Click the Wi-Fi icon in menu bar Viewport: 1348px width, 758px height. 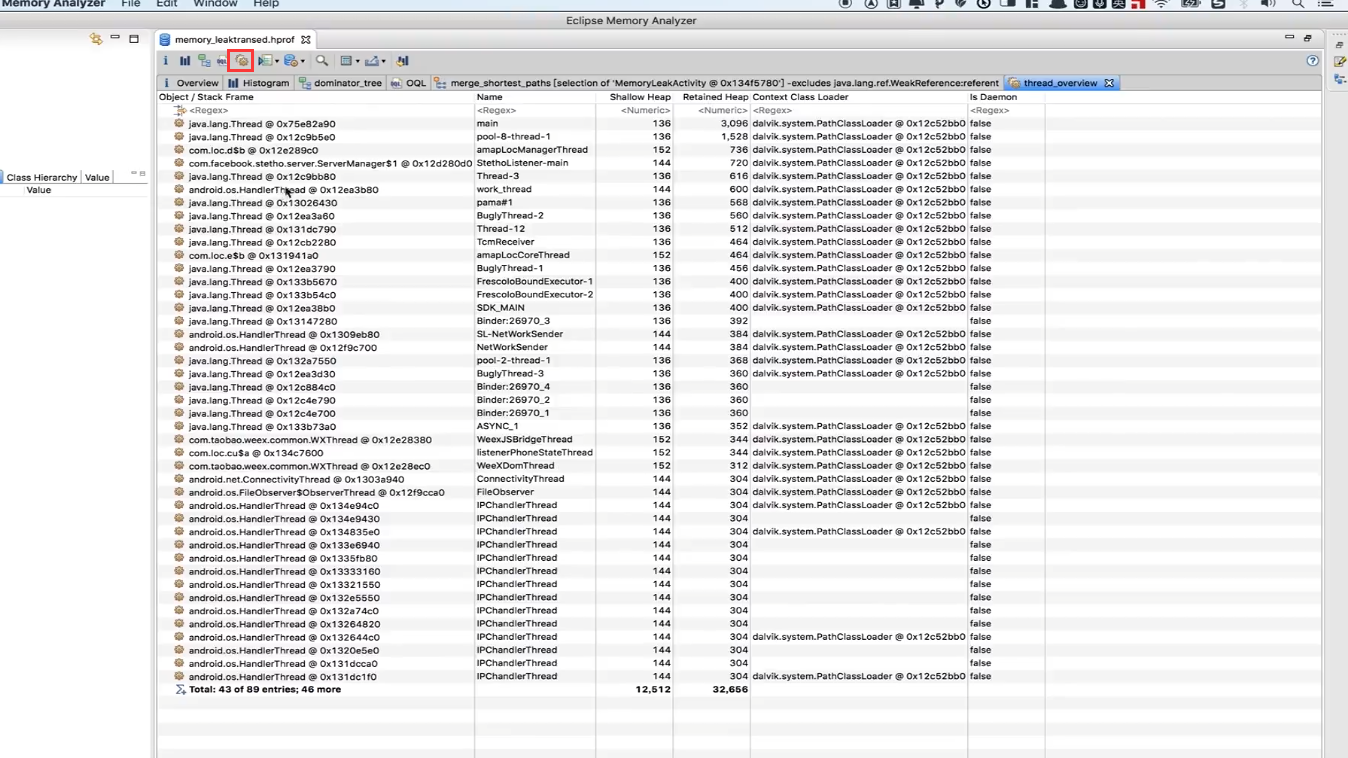1159,4
